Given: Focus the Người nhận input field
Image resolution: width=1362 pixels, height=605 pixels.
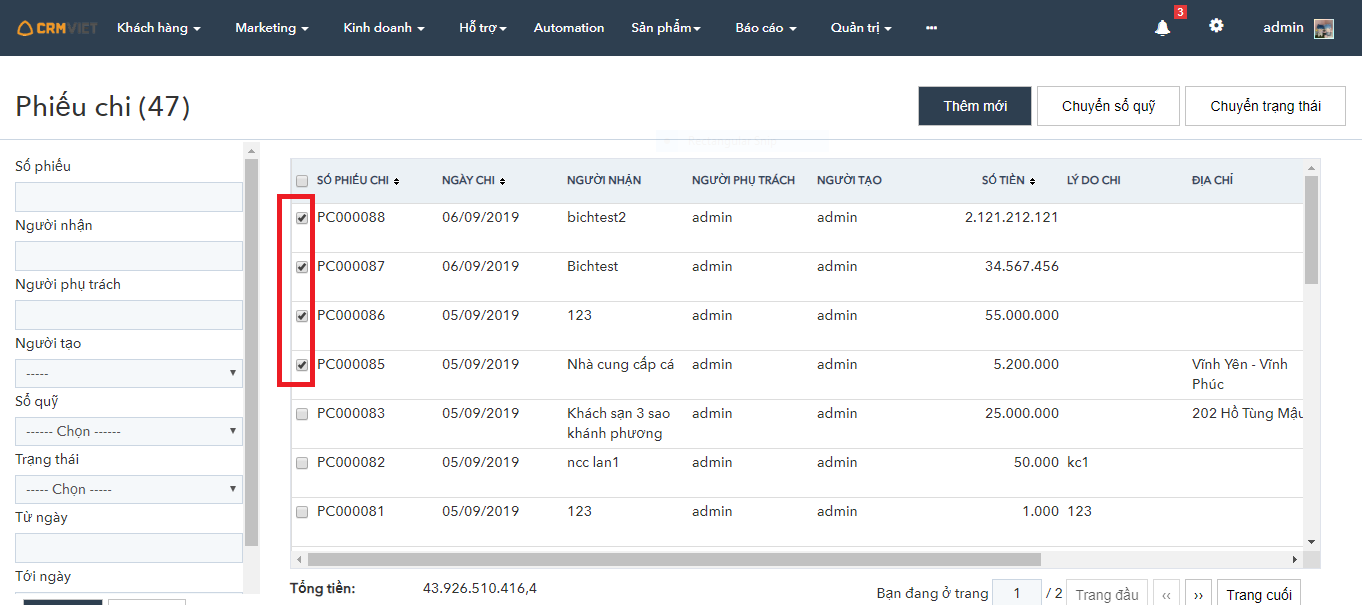Looking at the screenshot, I should [x=129, y=256].
